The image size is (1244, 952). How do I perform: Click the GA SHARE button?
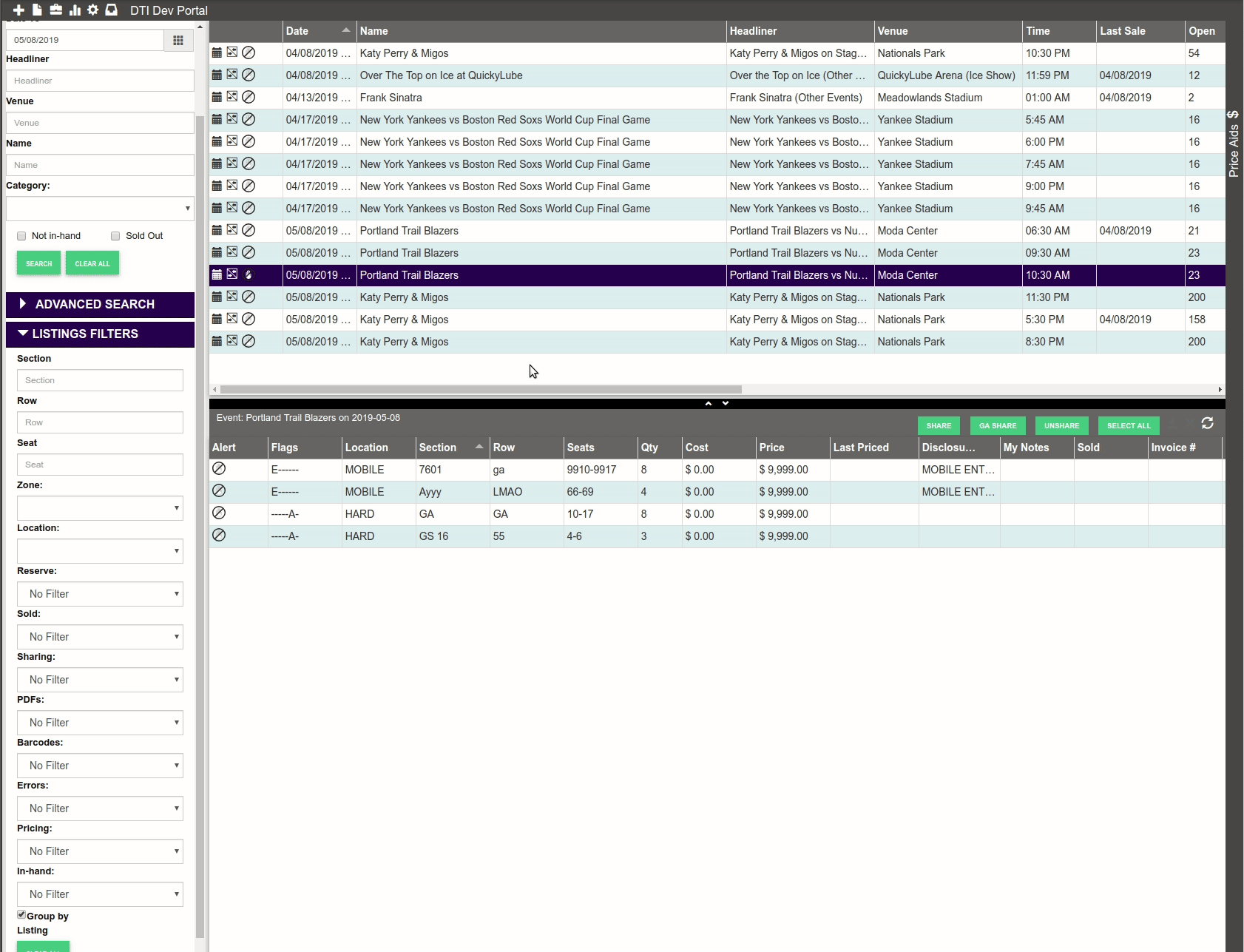pyautogui.click(x=997, y=425)
